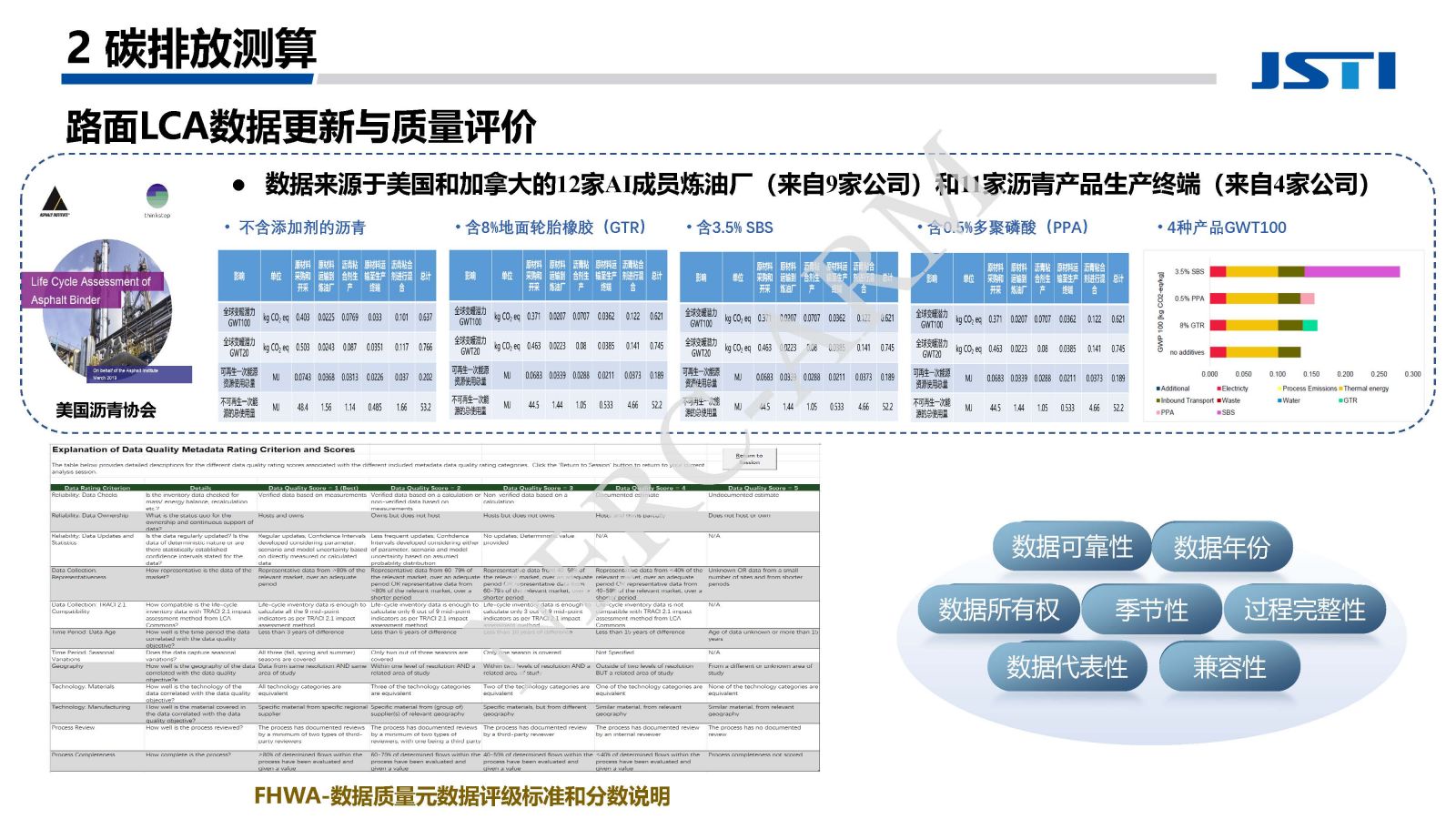Click the SBS legend entry in chart
Screen dimensions: 1456x819
(1226, 412)
